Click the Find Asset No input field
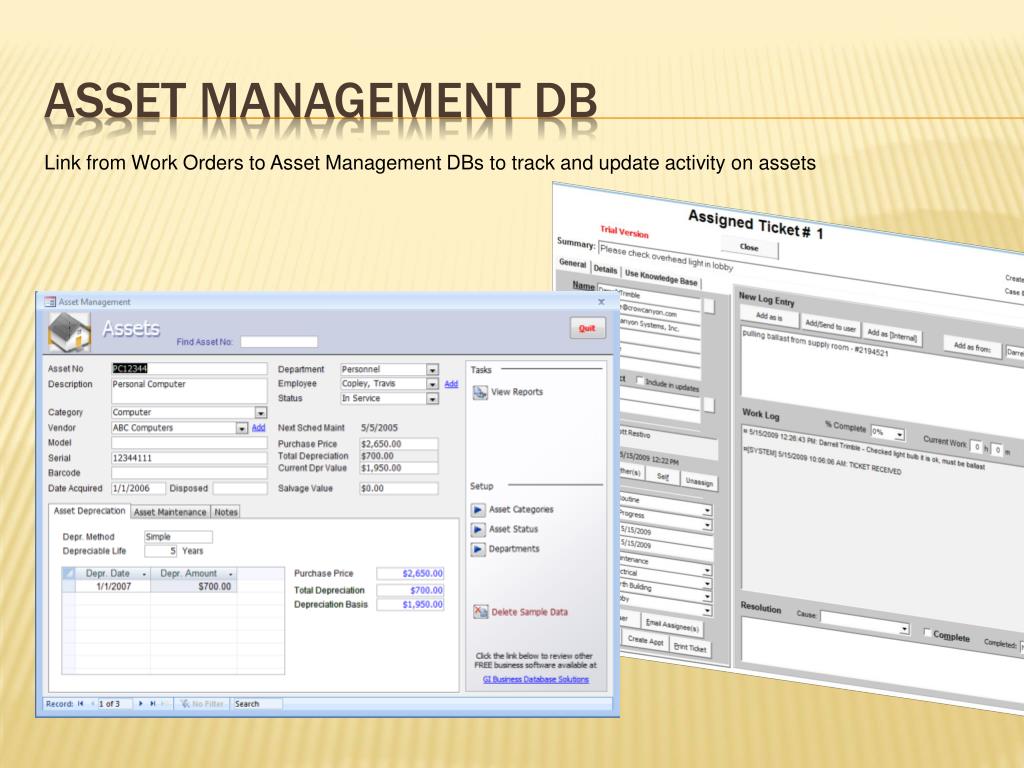 [x=279, y=342]
